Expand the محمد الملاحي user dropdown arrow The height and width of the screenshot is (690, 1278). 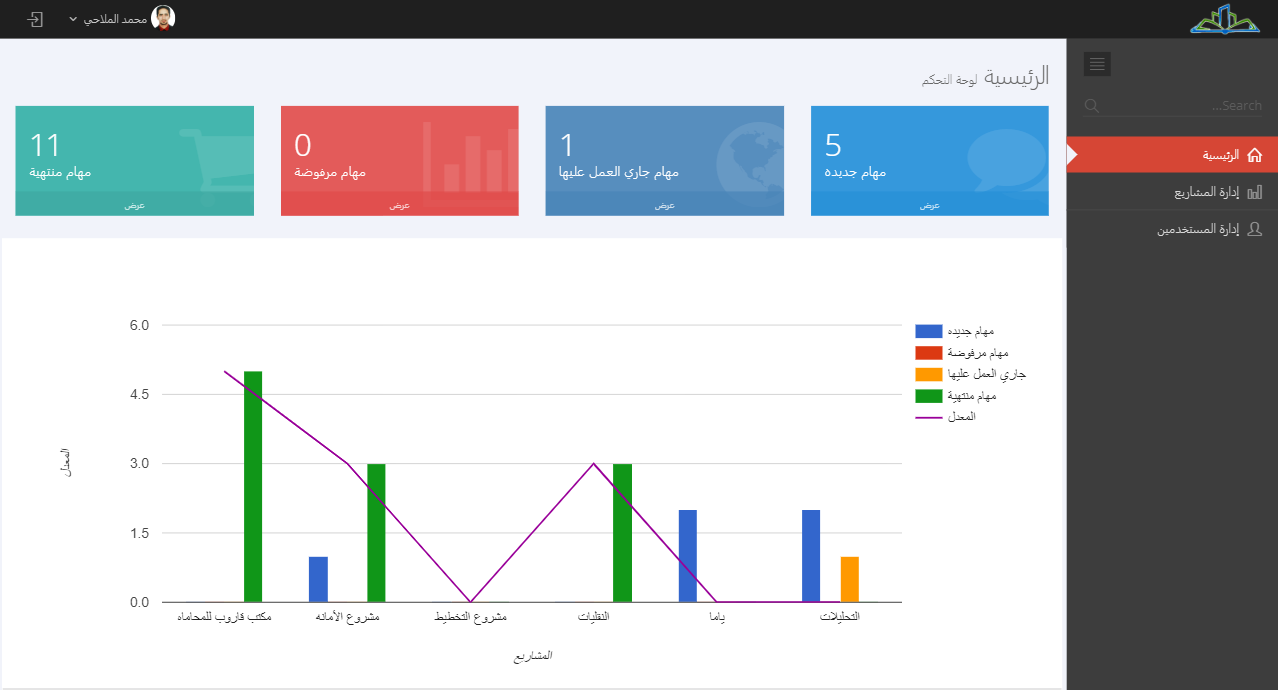73,19
